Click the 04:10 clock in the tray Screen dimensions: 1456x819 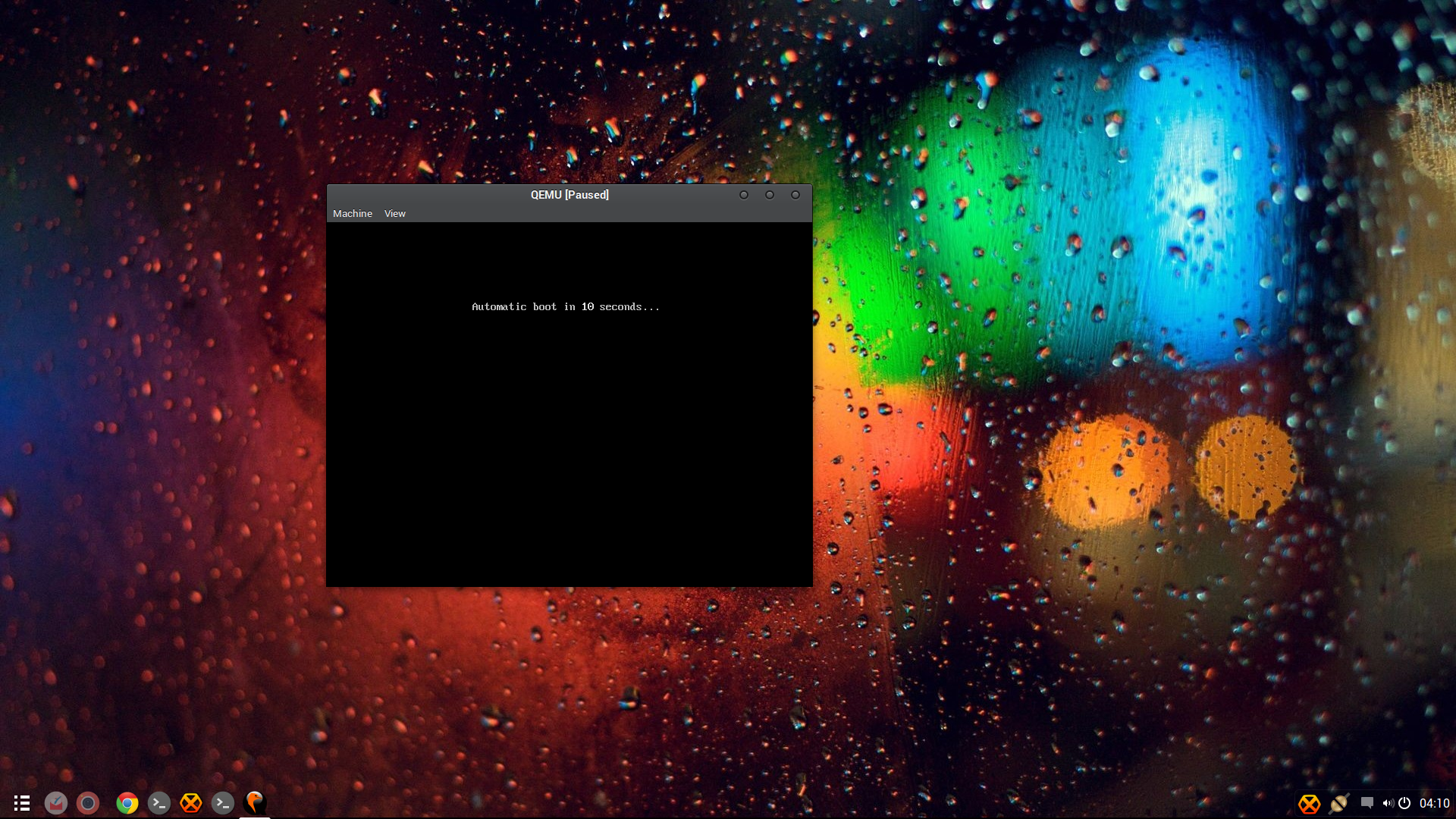pyautogui.click(x=1434, y=803)
